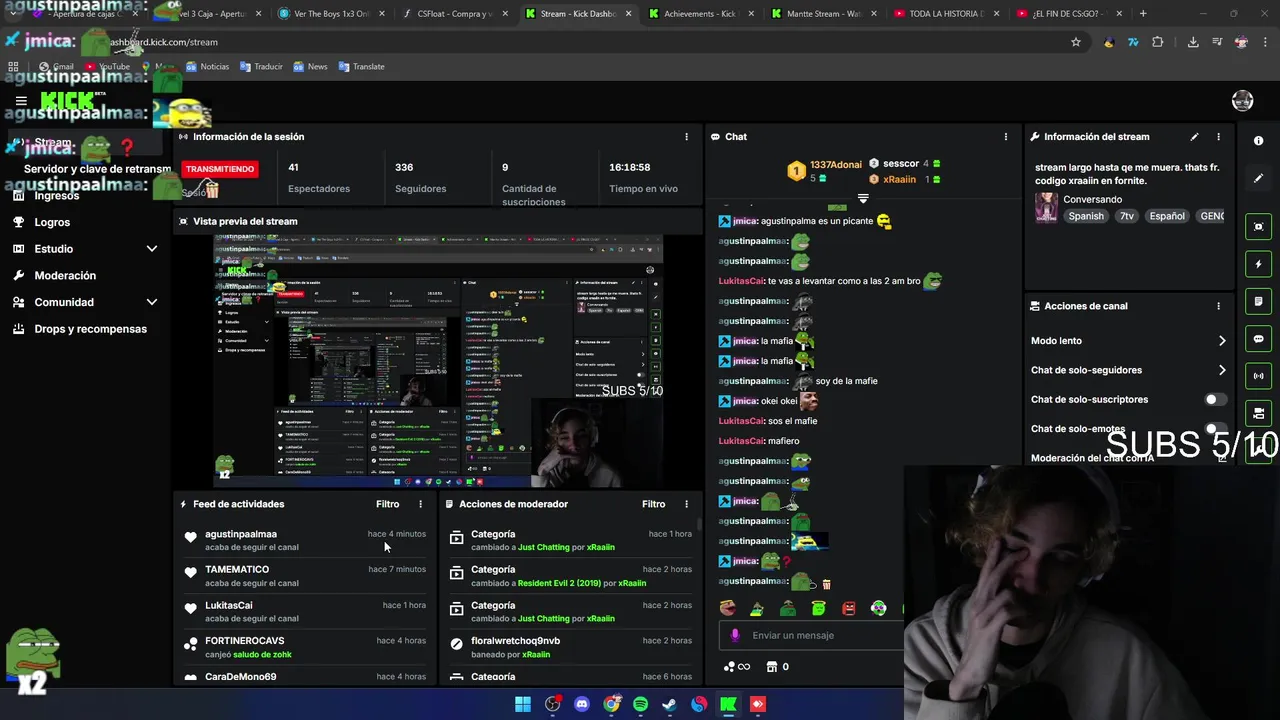Click the Español tag chip
1280x720 pixels.
[1167, 216]
